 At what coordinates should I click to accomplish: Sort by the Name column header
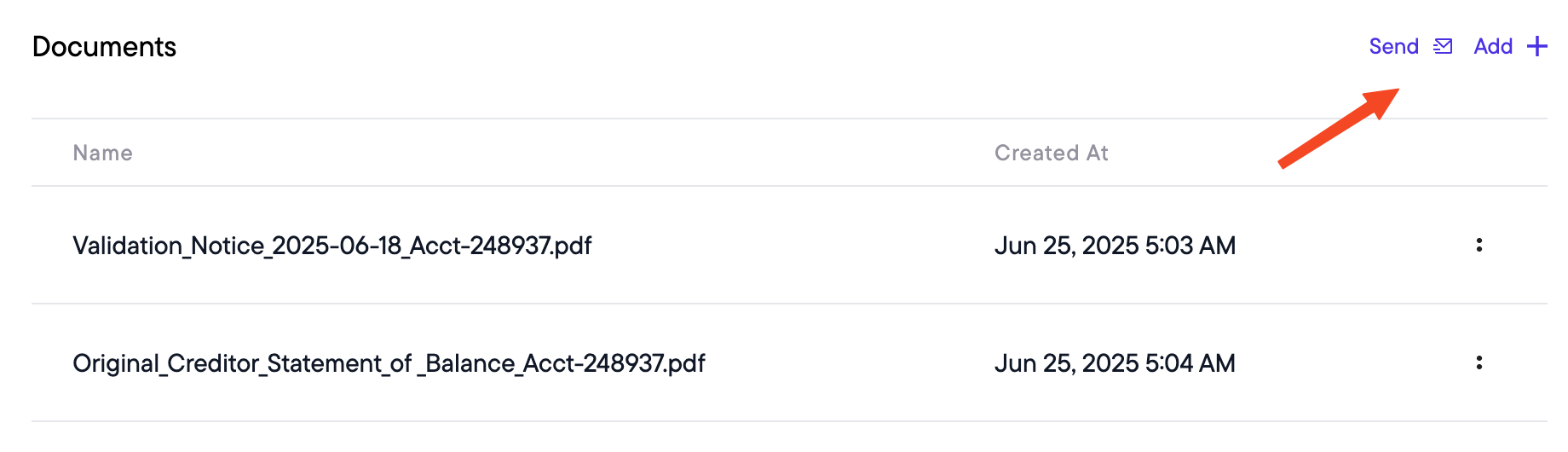coord(103,153)
